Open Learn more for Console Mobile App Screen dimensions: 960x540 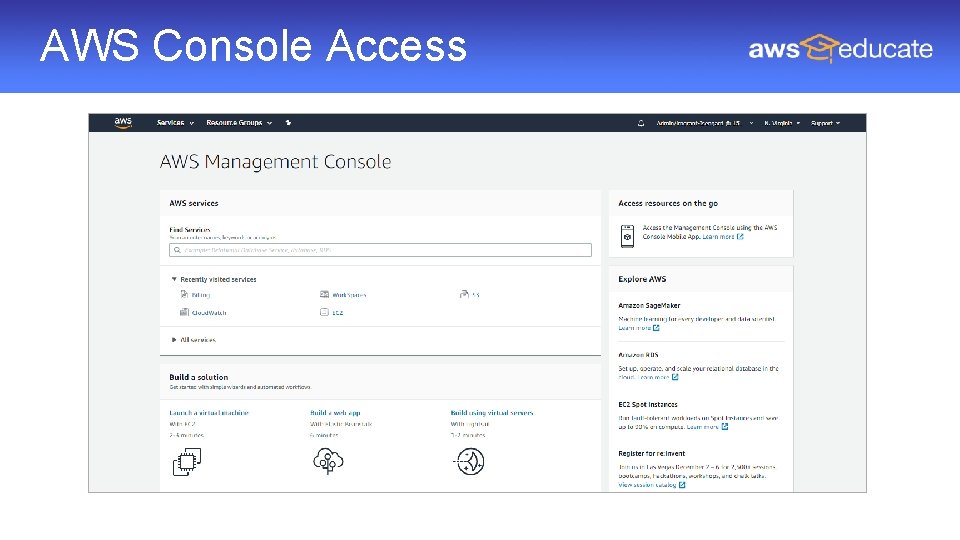pos(718,237)
